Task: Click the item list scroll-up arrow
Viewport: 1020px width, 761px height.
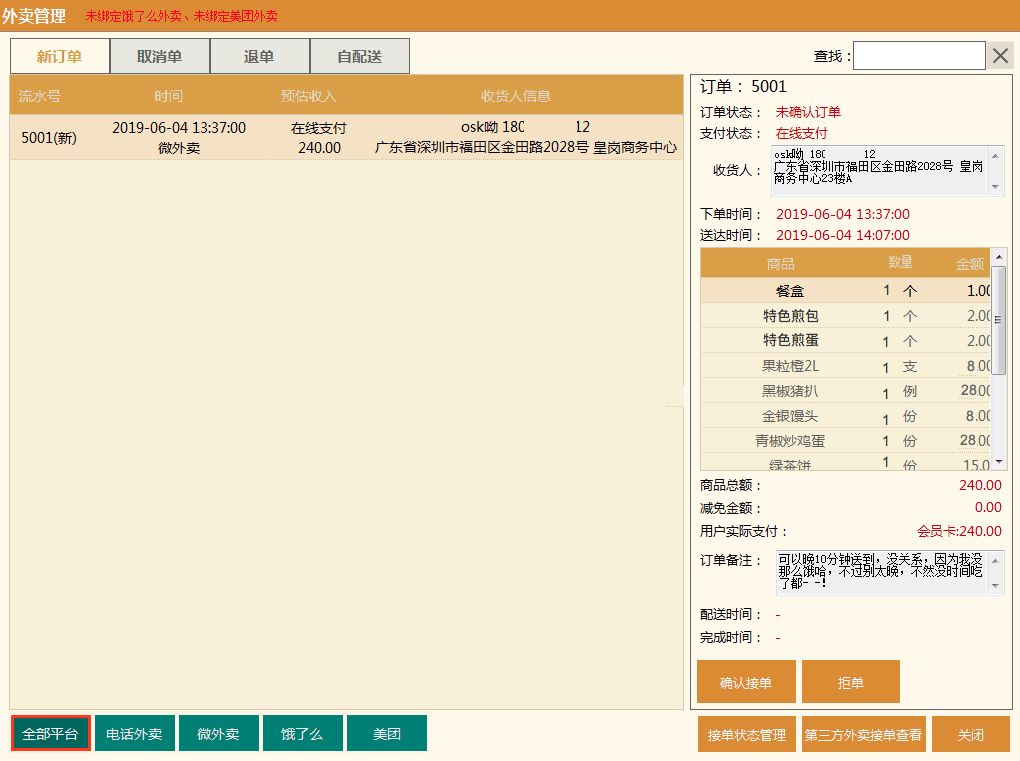Action: (999, 258)
